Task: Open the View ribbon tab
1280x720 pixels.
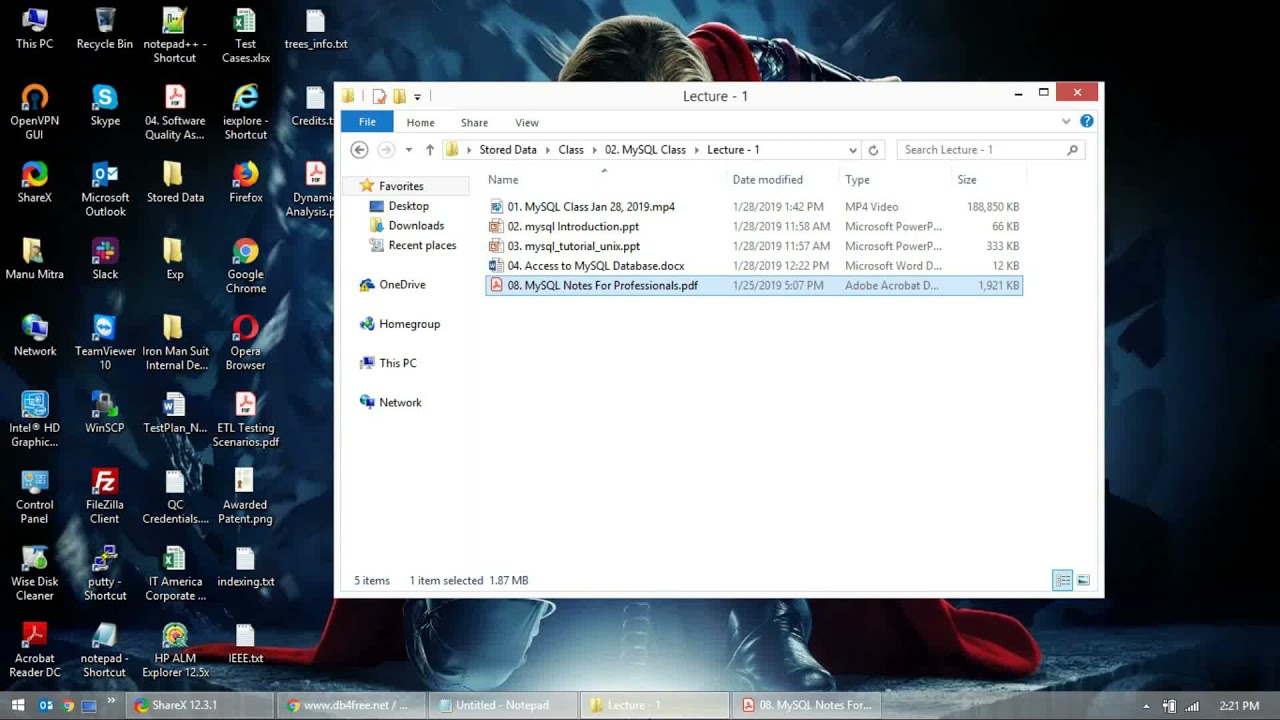Action: (527, 122)
